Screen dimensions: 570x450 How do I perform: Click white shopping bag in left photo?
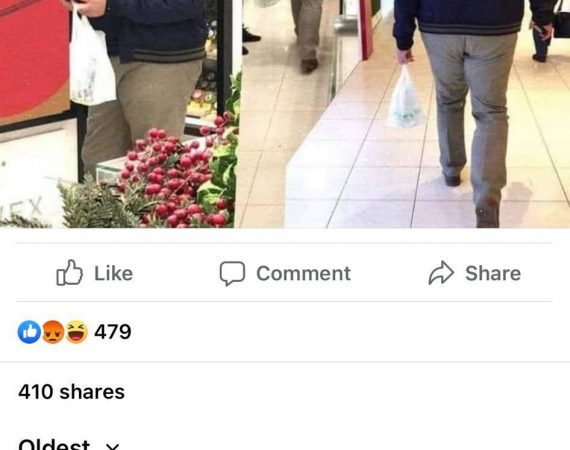pos(91,60)
